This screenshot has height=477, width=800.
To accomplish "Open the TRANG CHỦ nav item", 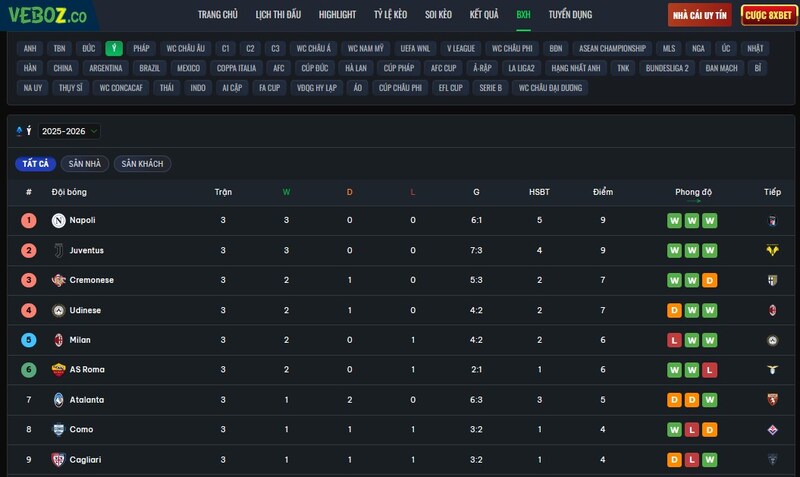I will (x=218, y=15).
